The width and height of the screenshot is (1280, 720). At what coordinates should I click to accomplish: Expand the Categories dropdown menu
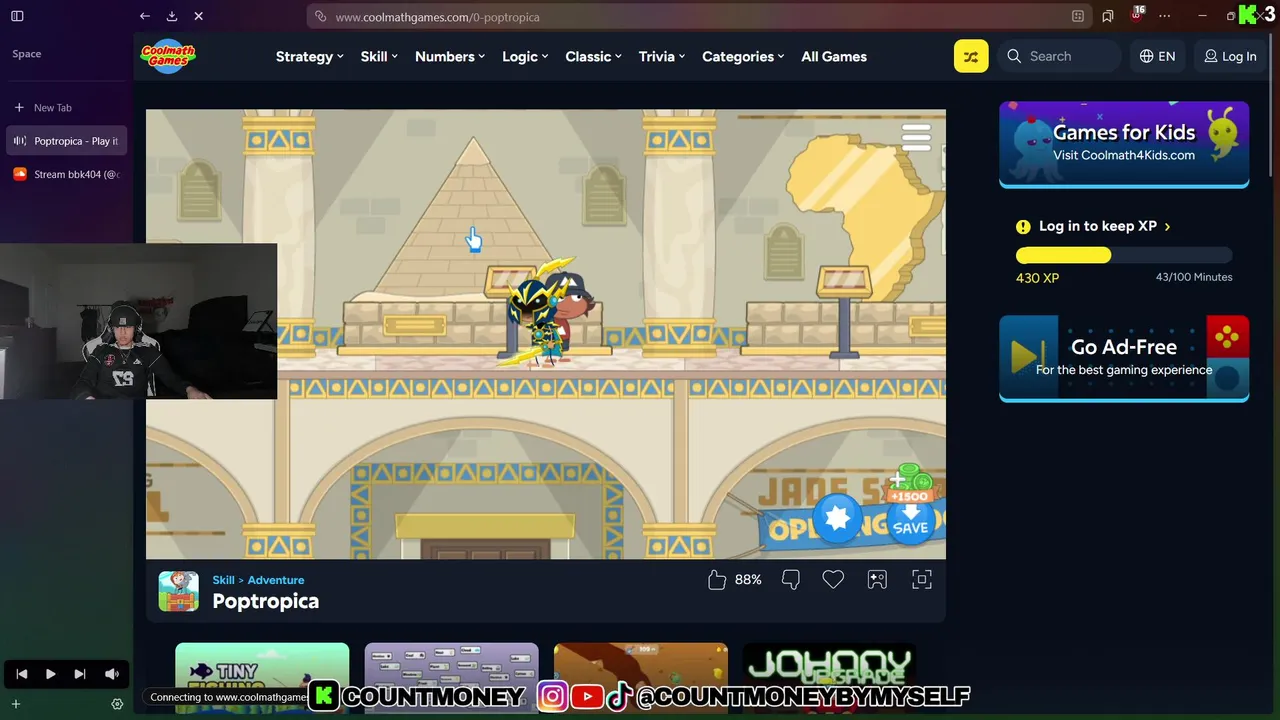[743, 57]
